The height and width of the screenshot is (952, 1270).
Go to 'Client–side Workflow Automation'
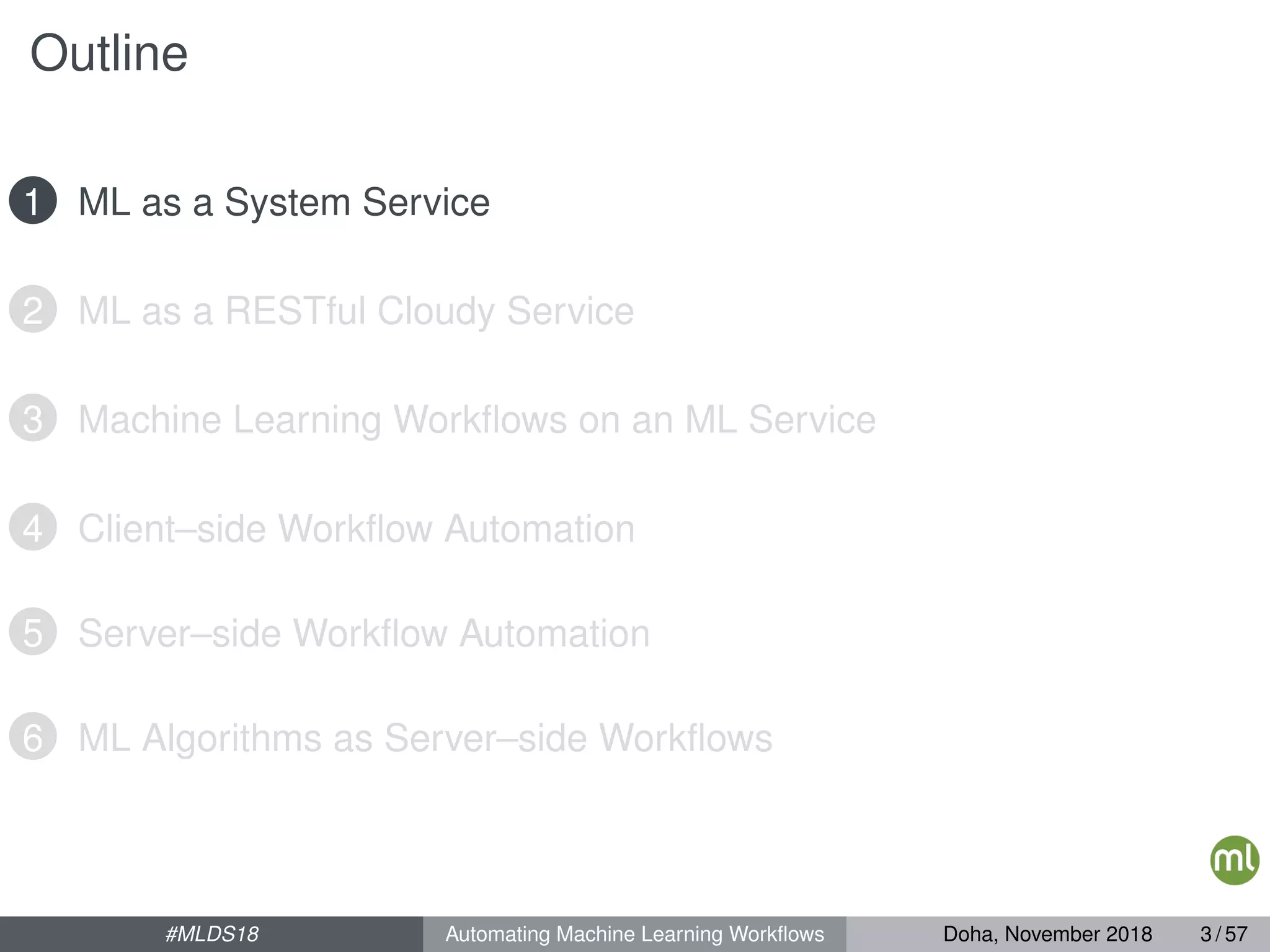357,529
